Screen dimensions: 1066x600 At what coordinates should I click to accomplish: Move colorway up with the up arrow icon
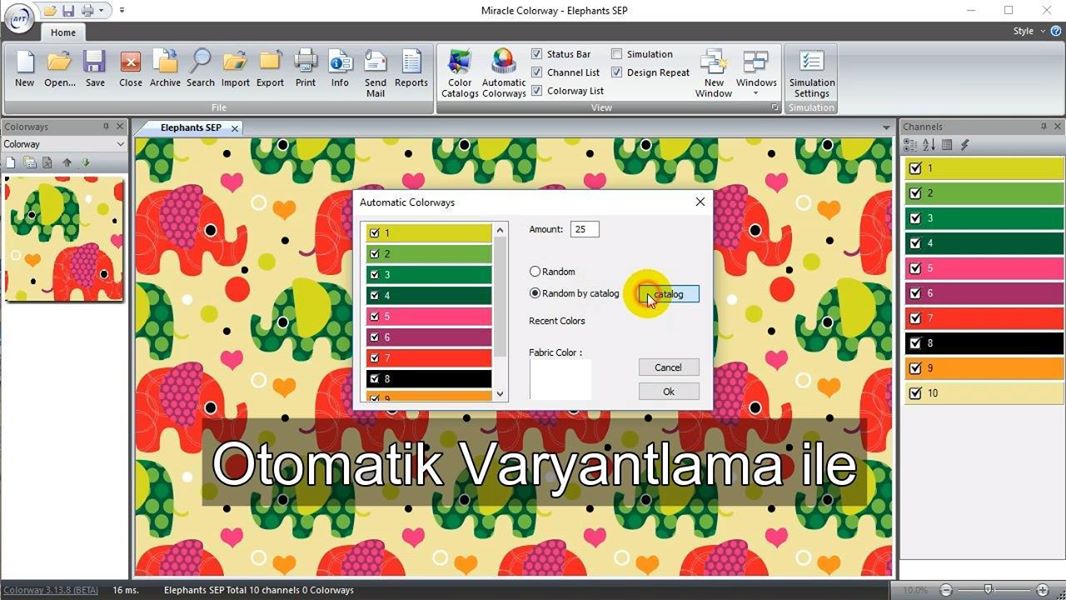67,163
